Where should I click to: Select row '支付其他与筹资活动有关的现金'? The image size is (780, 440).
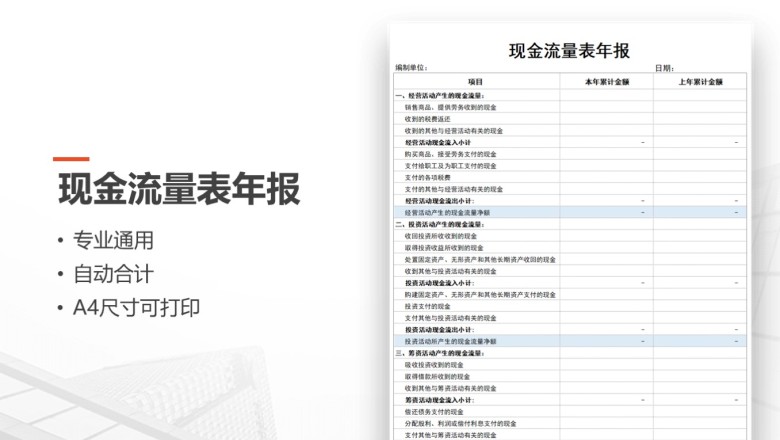tap(570, 435)
